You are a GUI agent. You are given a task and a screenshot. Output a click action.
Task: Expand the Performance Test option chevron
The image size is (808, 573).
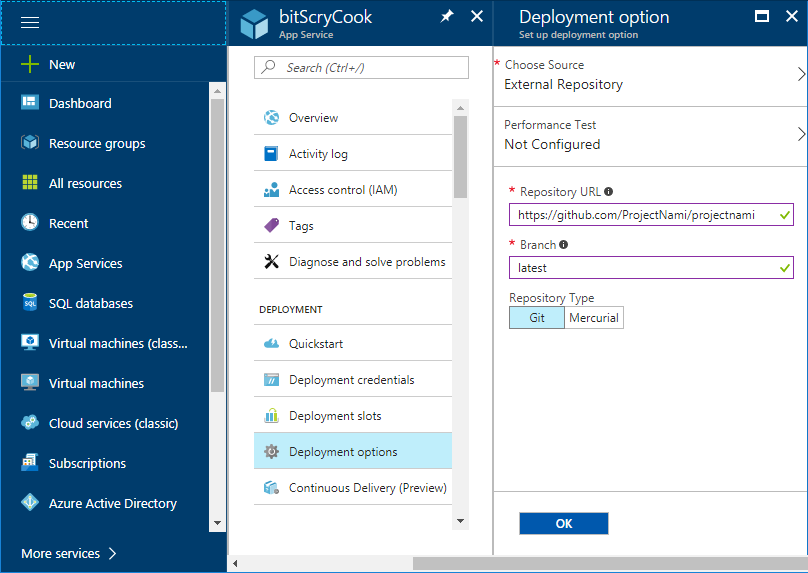point(801,134)
